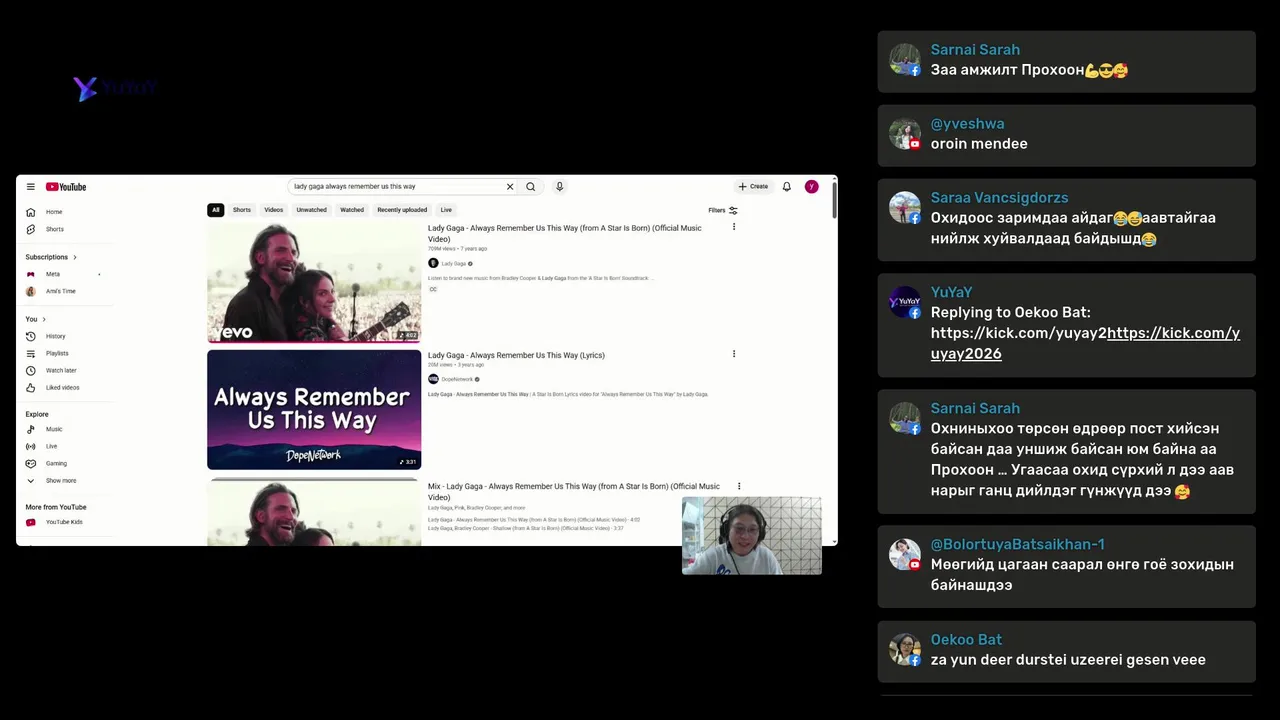Viewport: 1280px width, 720px height.
Task: Click the @BolortuyaBatsaikhan-1 chat username
Action: point(1017,544)
